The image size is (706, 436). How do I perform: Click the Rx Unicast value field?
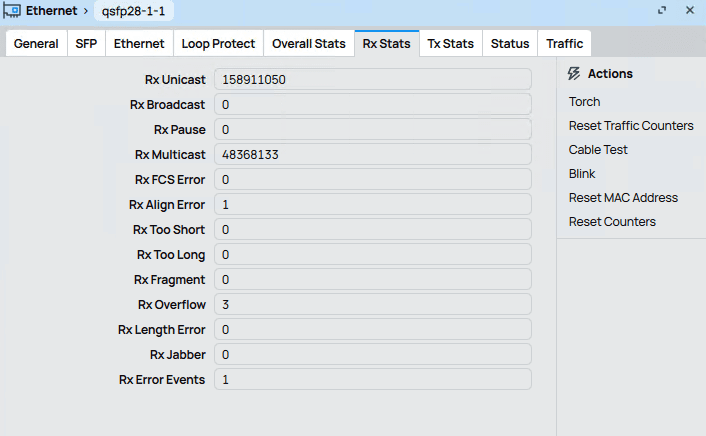tap(372, 79)
